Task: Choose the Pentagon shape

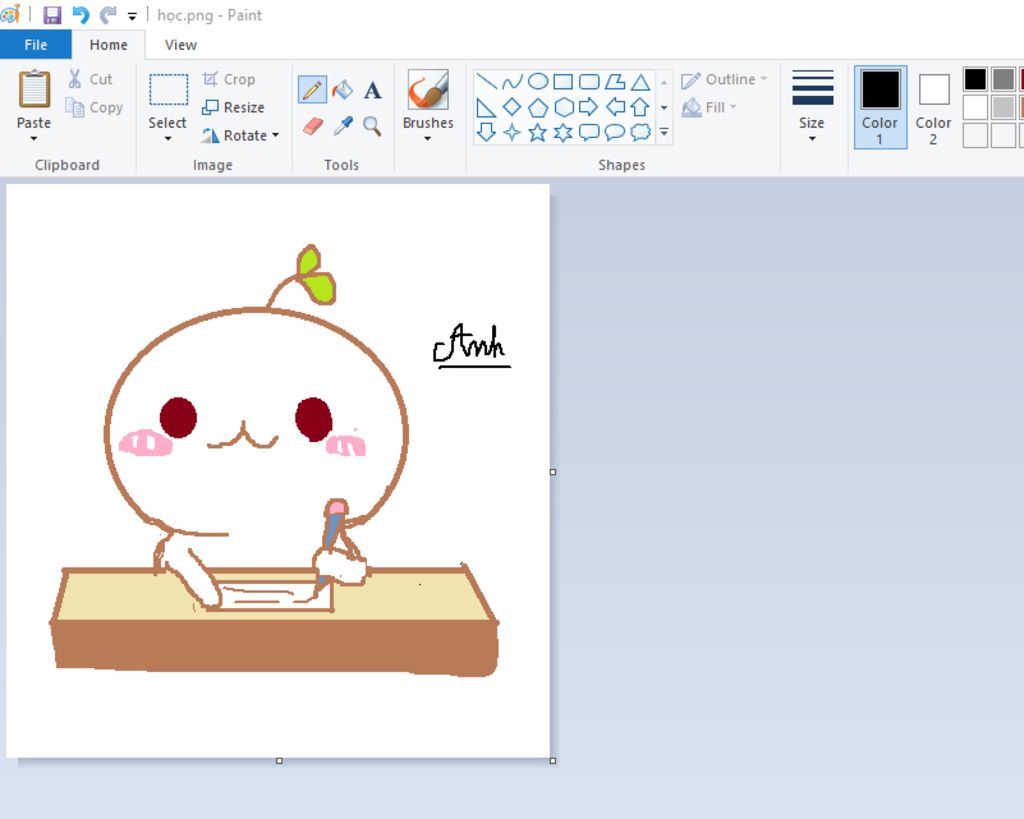Action: tap(537, 107)
